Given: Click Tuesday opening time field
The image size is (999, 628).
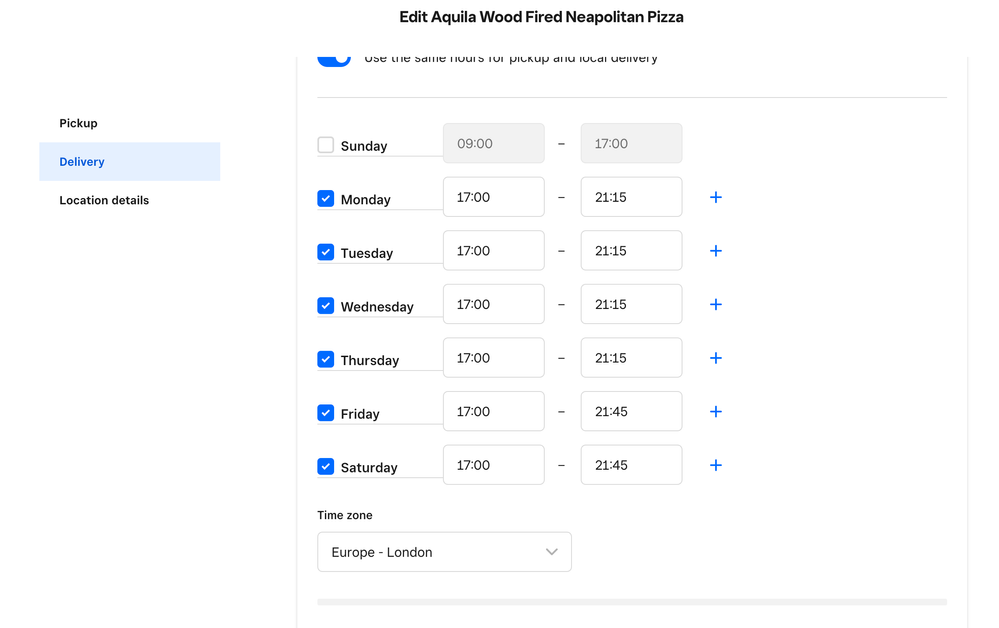Looking at the screenshot, I should (x=493, y=251).
